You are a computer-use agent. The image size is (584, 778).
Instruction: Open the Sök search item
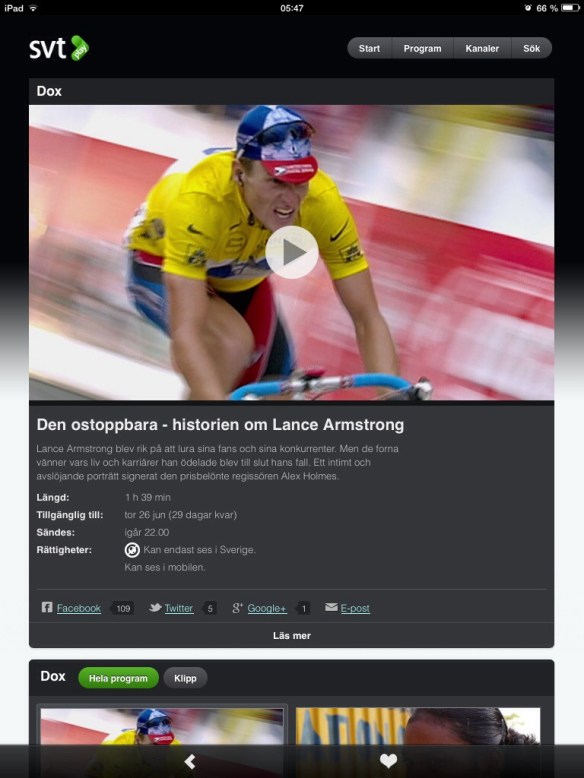point(531,48)
